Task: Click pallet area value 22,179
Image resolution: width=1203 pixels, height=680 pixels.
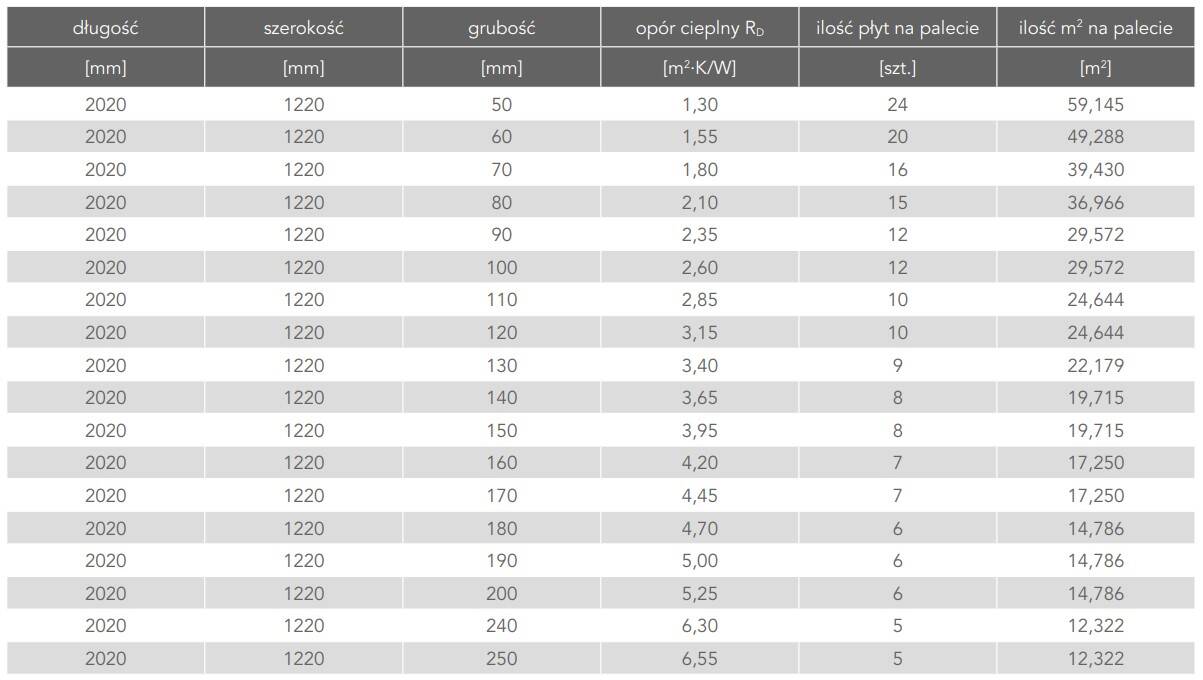Action: click(1095, 365)
